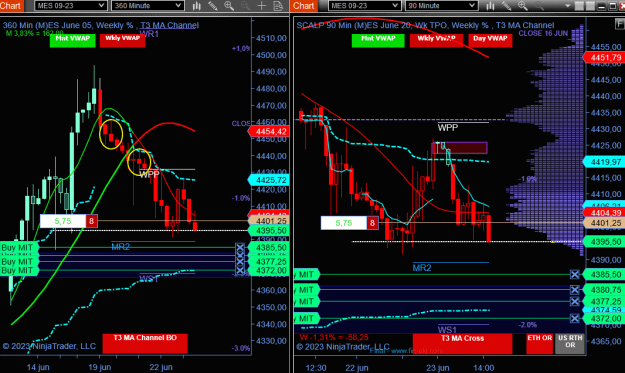625x373 pixels.
Task: Cancel the 4372,00 Buy MIT order in left chart
Action: (240, 271)
